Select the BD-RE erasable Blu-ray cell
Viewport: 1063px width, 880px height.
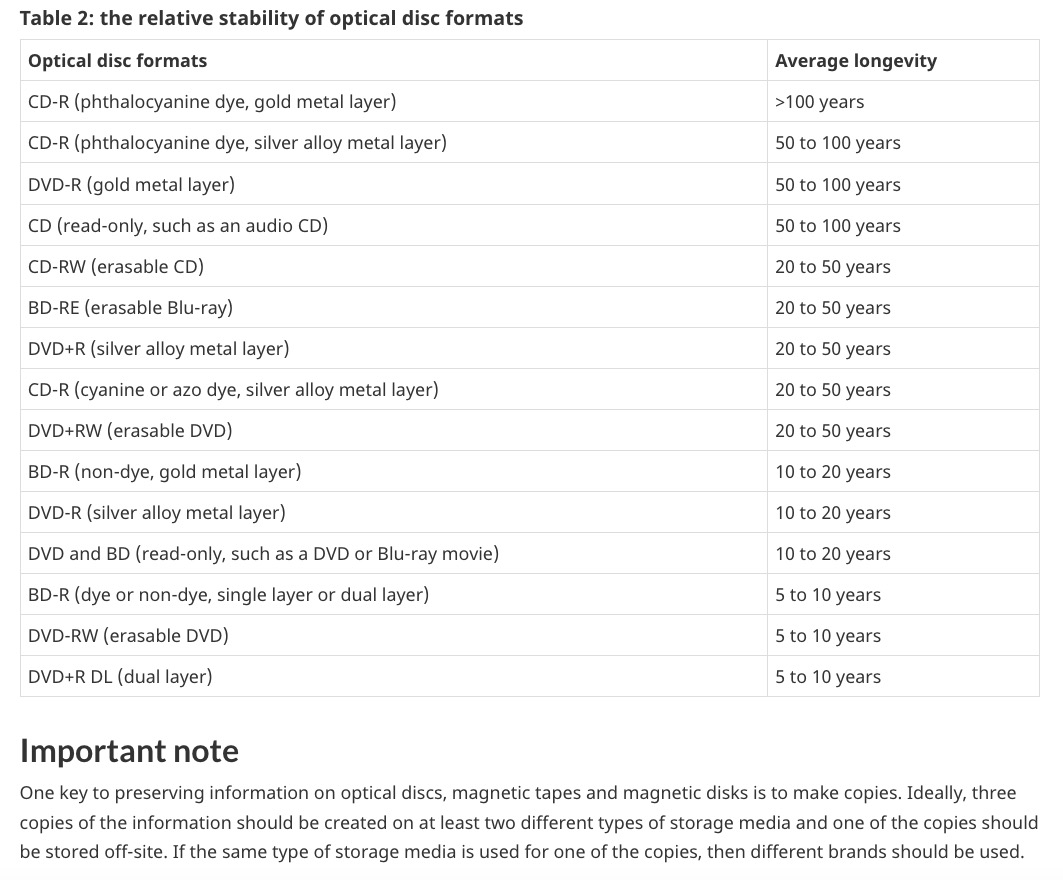(x=394, y=308)
